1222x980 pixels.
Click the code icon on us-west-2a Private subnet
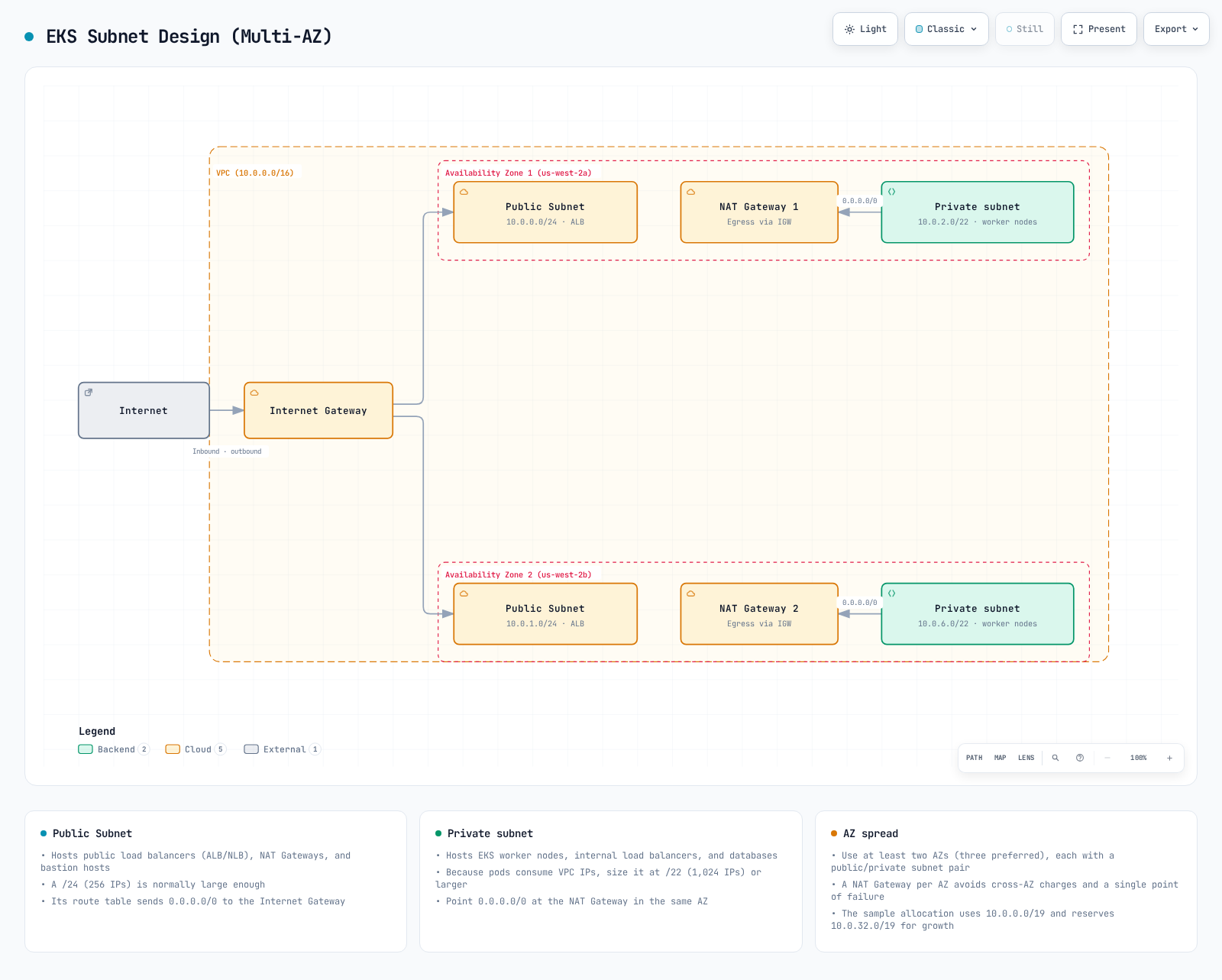(891, 192)
